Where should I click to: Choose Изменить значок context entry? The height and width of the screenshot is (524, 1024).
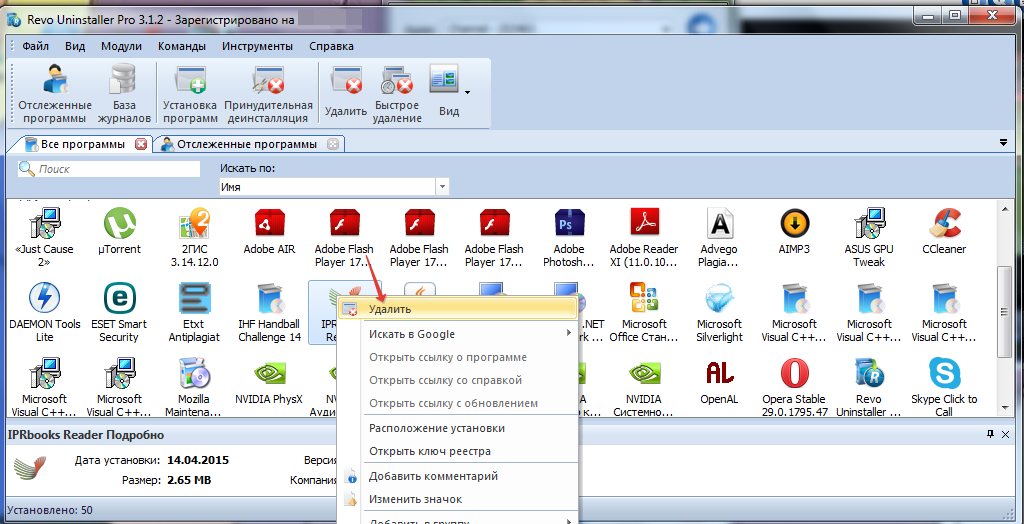pyautogui.click(x=457, y=499)
